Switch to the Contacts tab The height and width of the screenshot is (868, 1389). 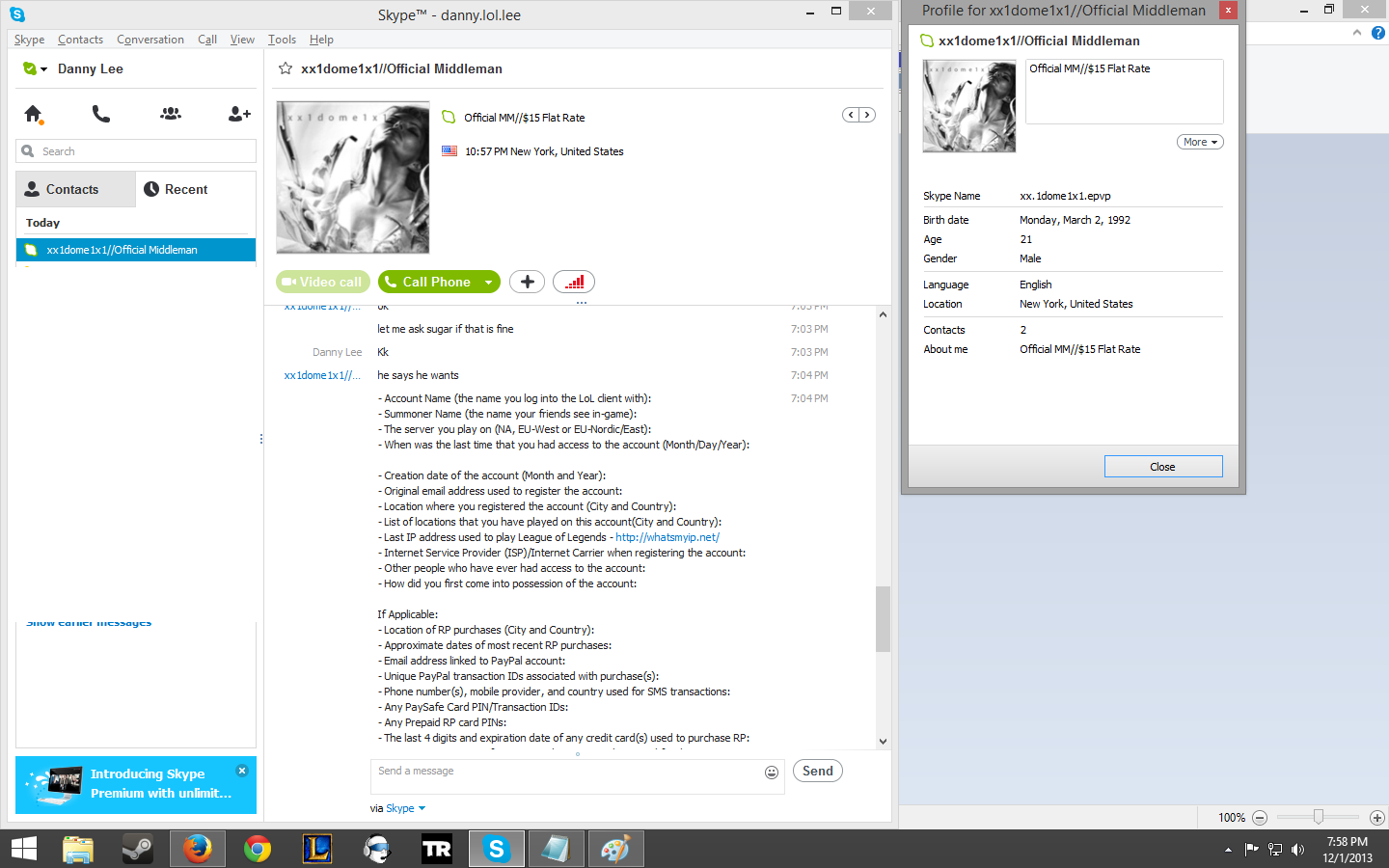coord(75,189)
